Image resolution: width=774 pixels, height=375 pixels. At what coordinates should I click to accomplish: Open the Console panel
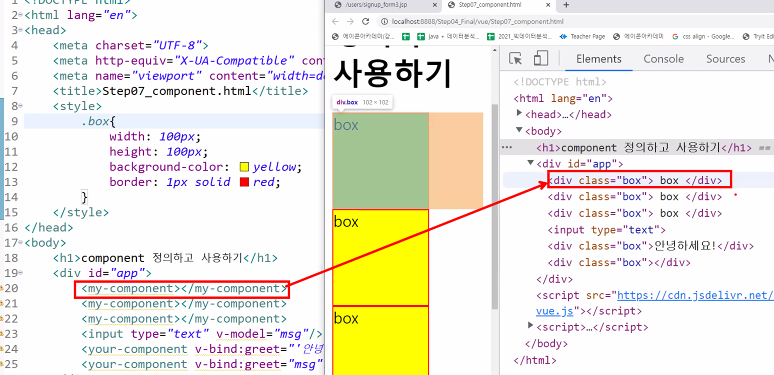(663, 59)
